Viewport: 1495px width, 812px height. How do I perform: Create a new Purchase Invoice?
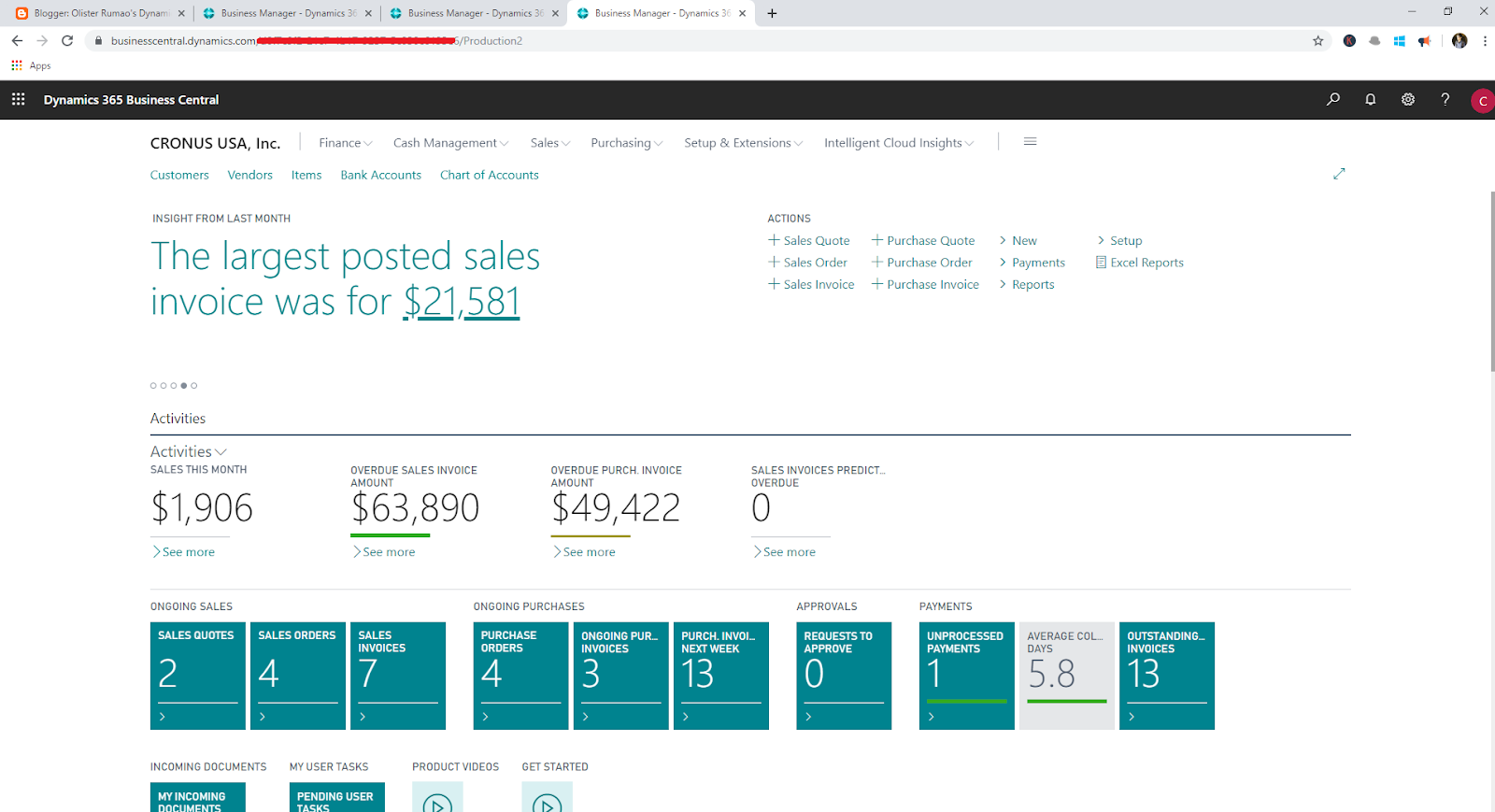pos(925,285)
